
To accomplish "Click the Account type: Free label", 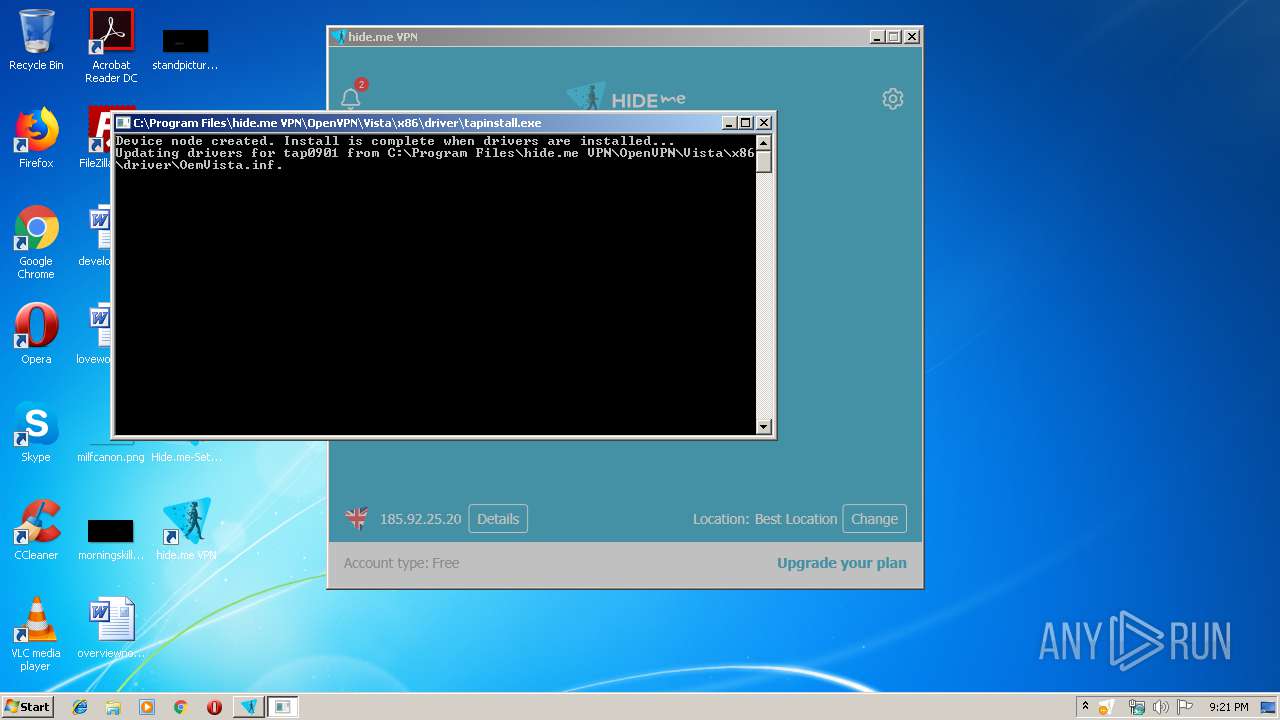I will 402,563.
